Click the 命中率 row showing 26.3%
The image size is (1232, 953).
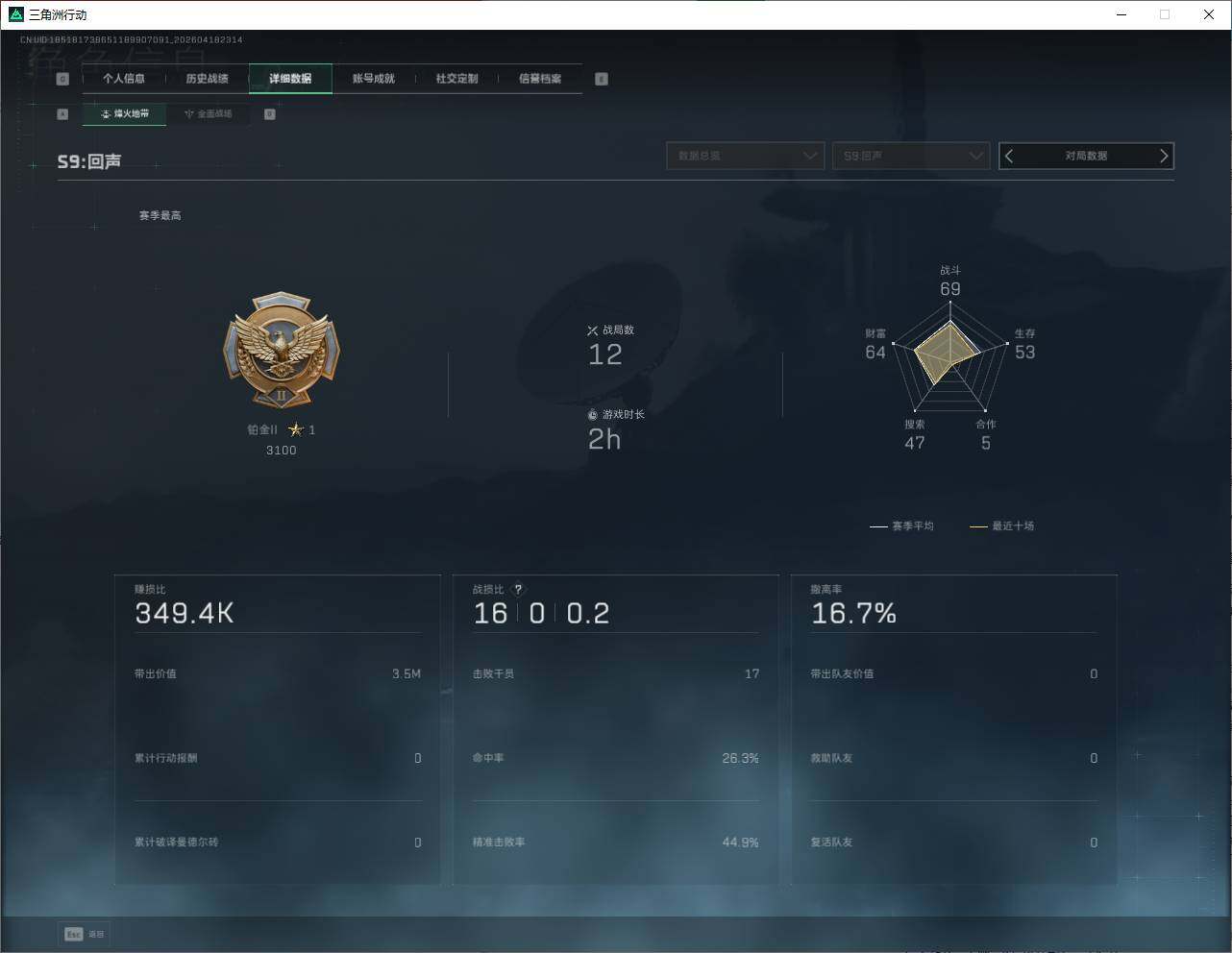(x=615, y=759)
